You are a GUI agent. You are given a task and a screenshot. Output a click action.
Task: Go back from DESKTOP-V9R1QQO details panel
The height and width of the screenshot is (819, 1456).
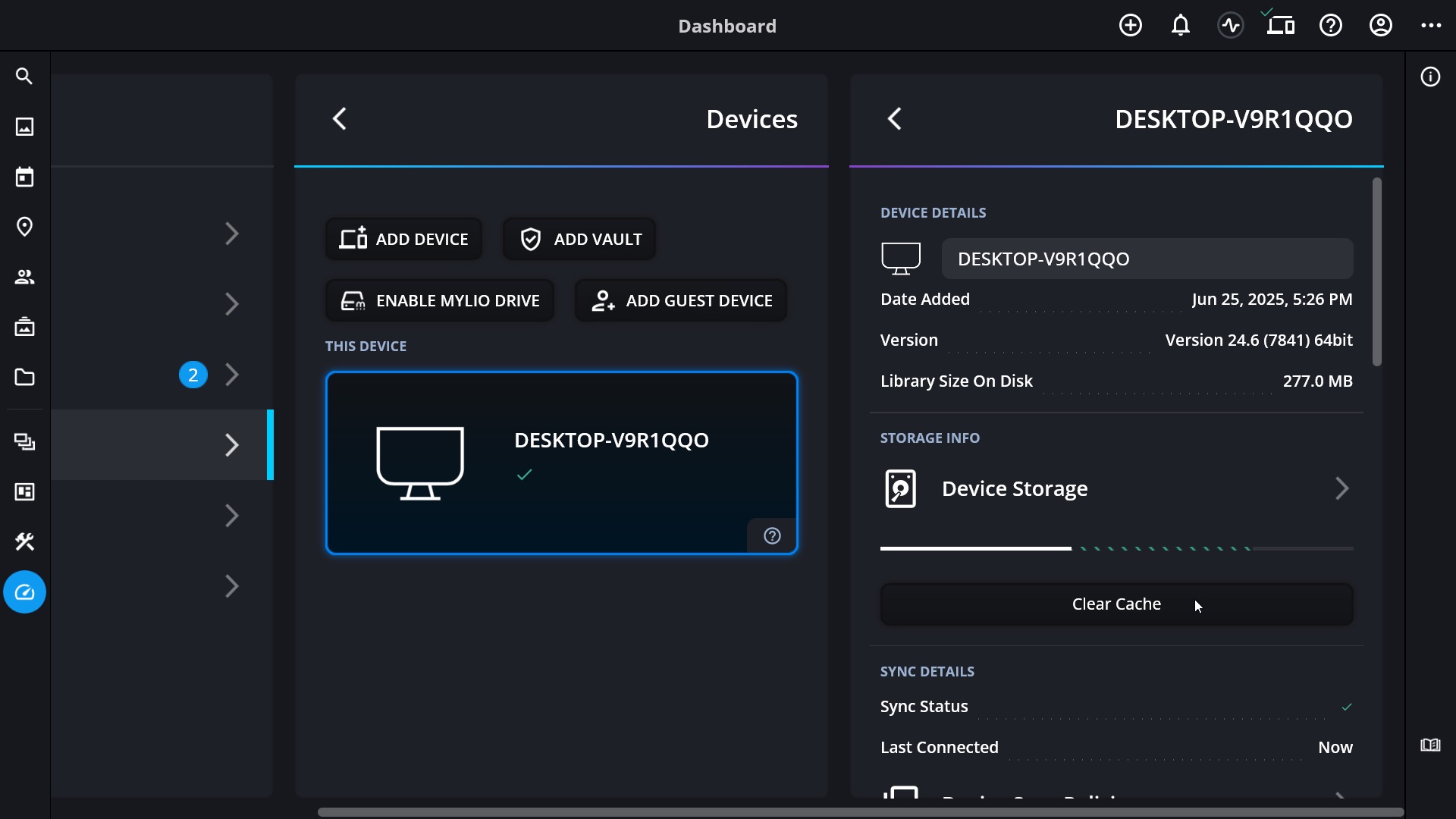click(895, 119)
